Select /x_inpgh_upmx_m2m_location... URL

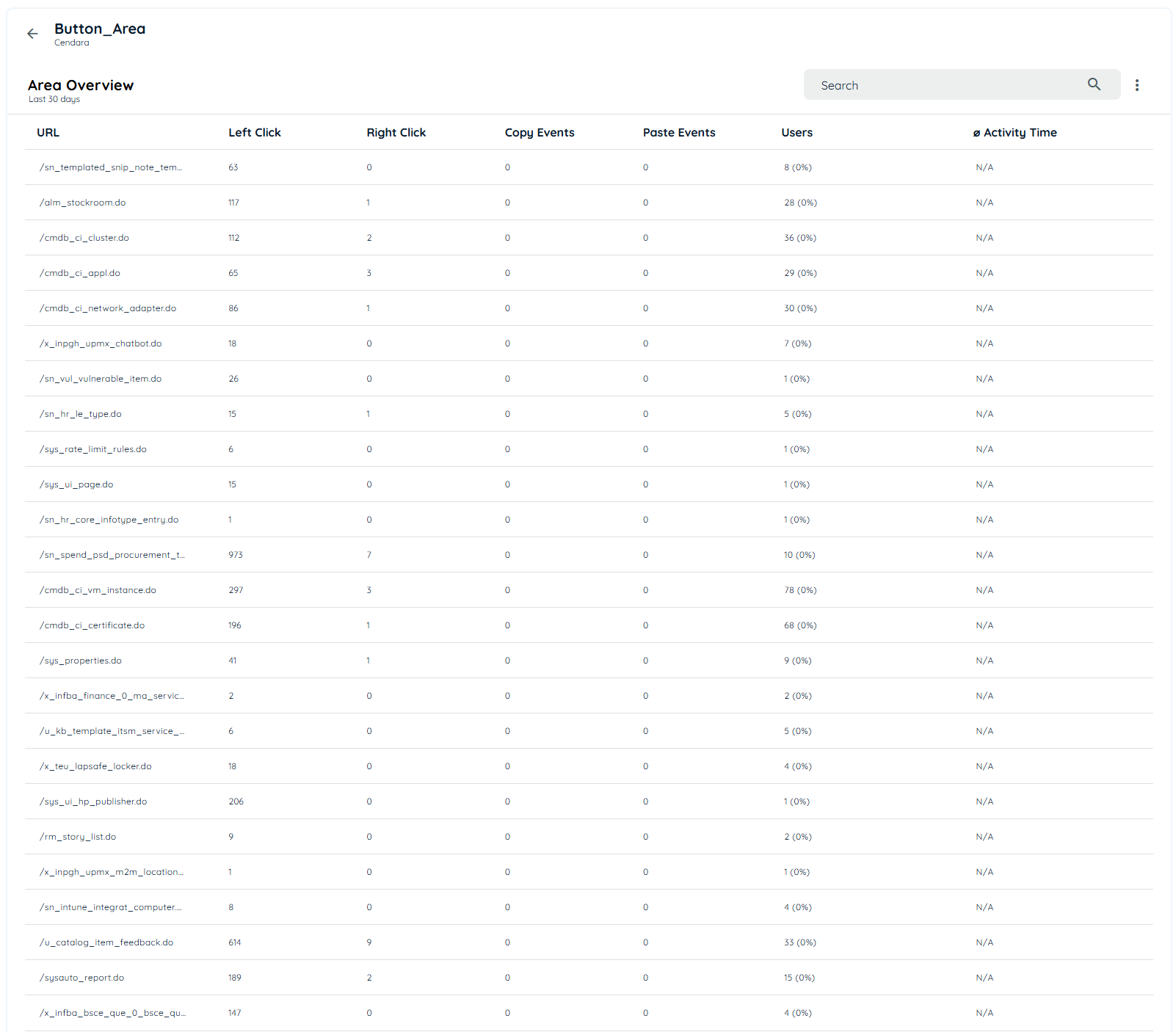(112, 872)
